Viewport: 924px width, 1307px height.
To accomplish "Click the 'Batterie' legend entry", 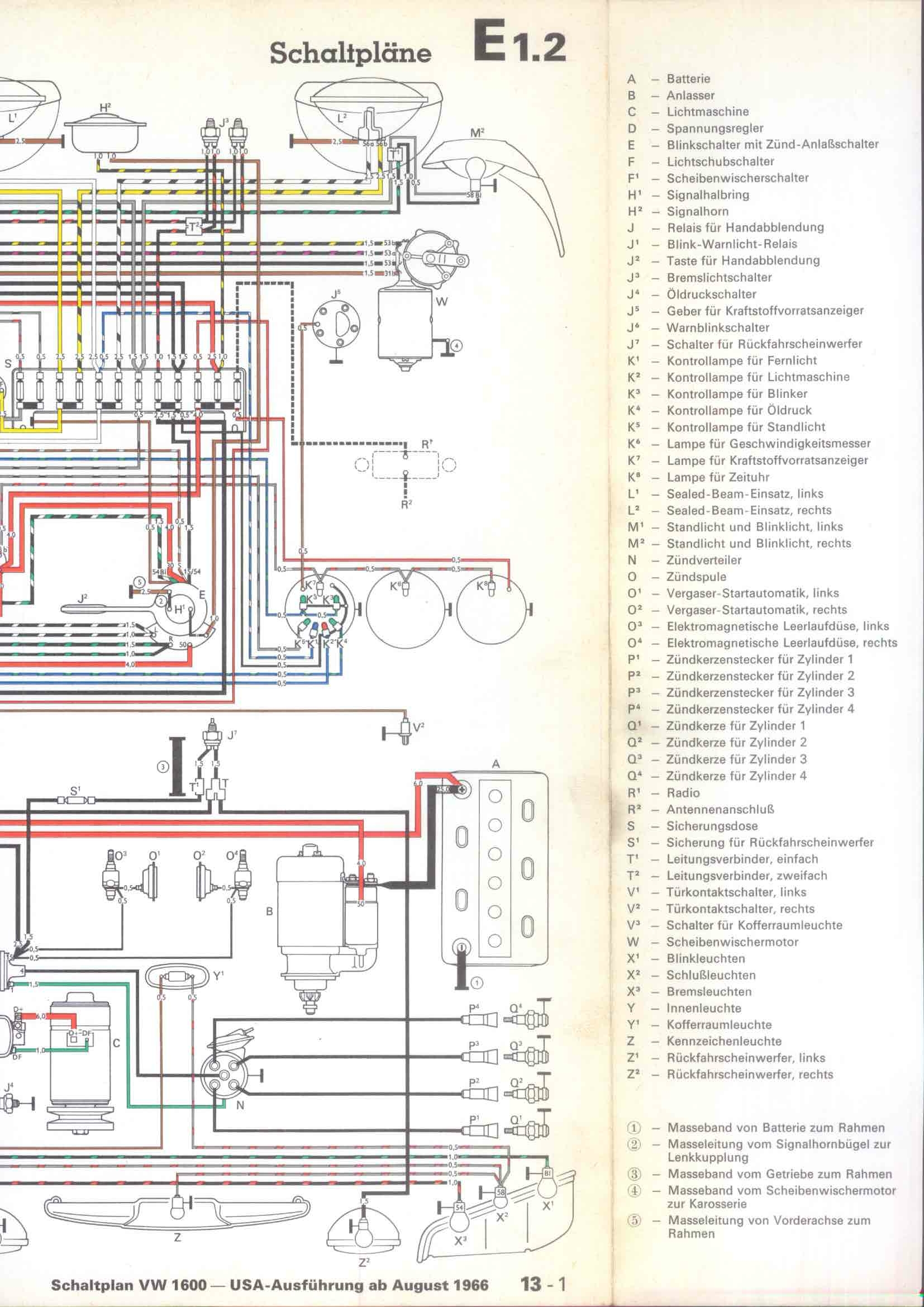I will click(688, 79).
